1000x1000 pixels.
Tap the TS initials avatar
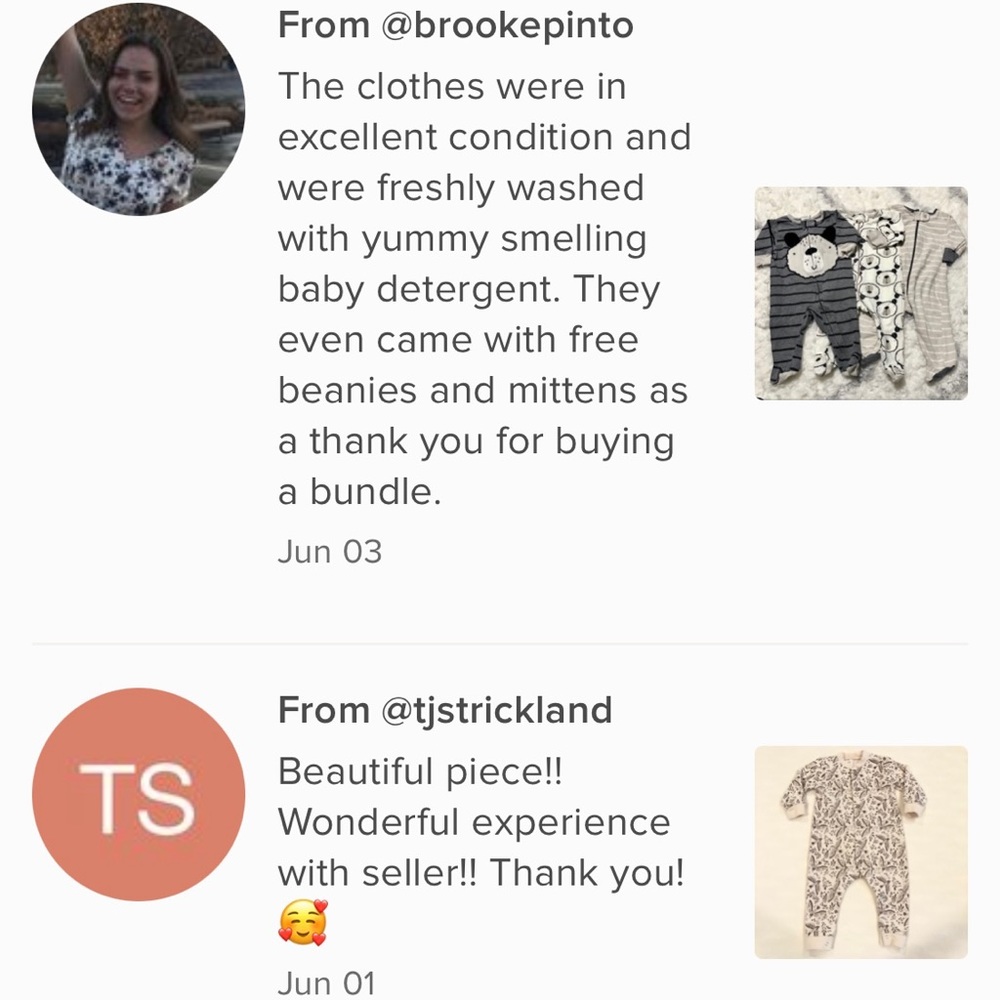coord(138,795)
